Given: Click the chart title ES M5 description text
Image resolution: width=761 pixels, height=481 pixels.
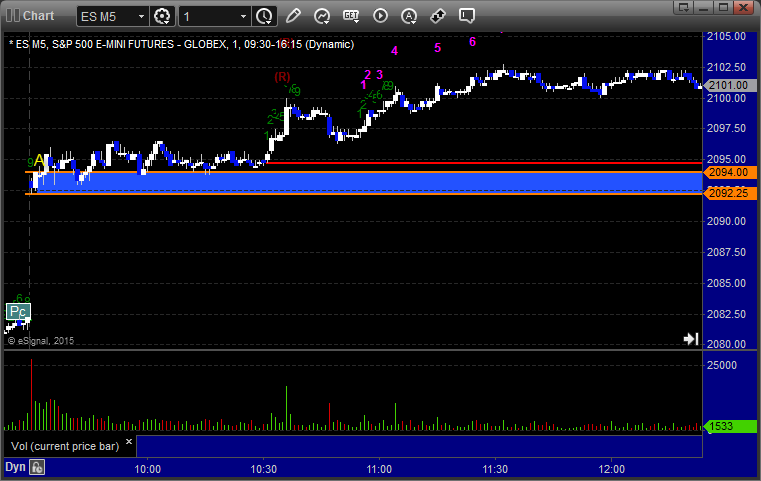Looking at the screenshot, I should (184, 44).
